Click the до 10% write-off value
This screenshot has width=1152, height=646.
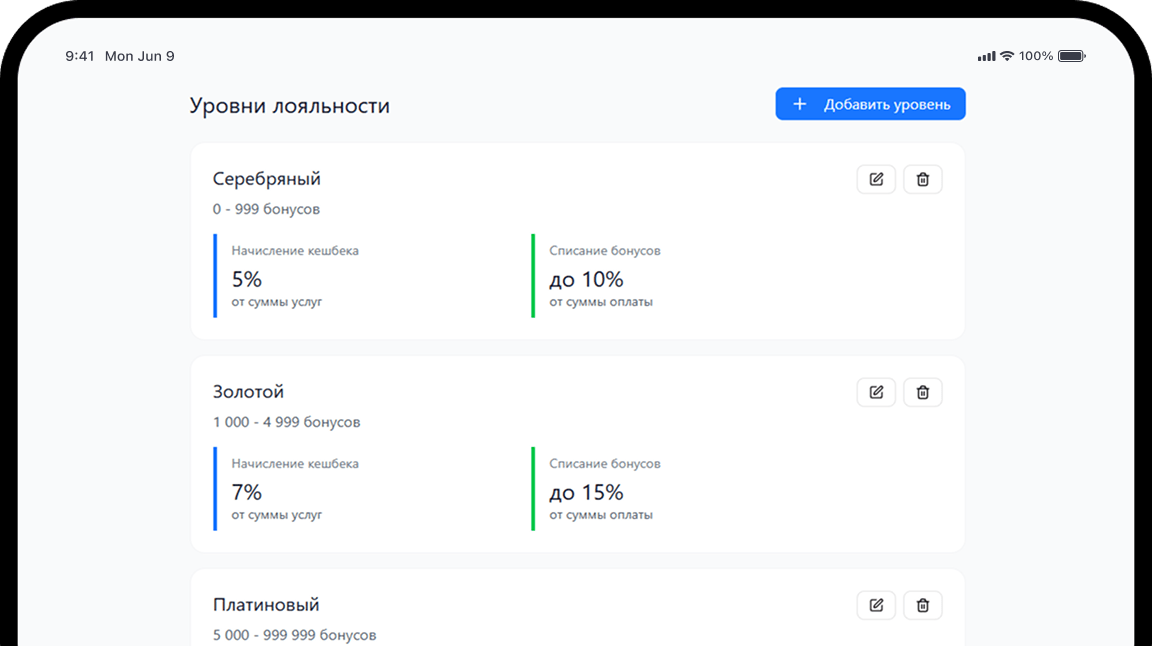point(586,279)
